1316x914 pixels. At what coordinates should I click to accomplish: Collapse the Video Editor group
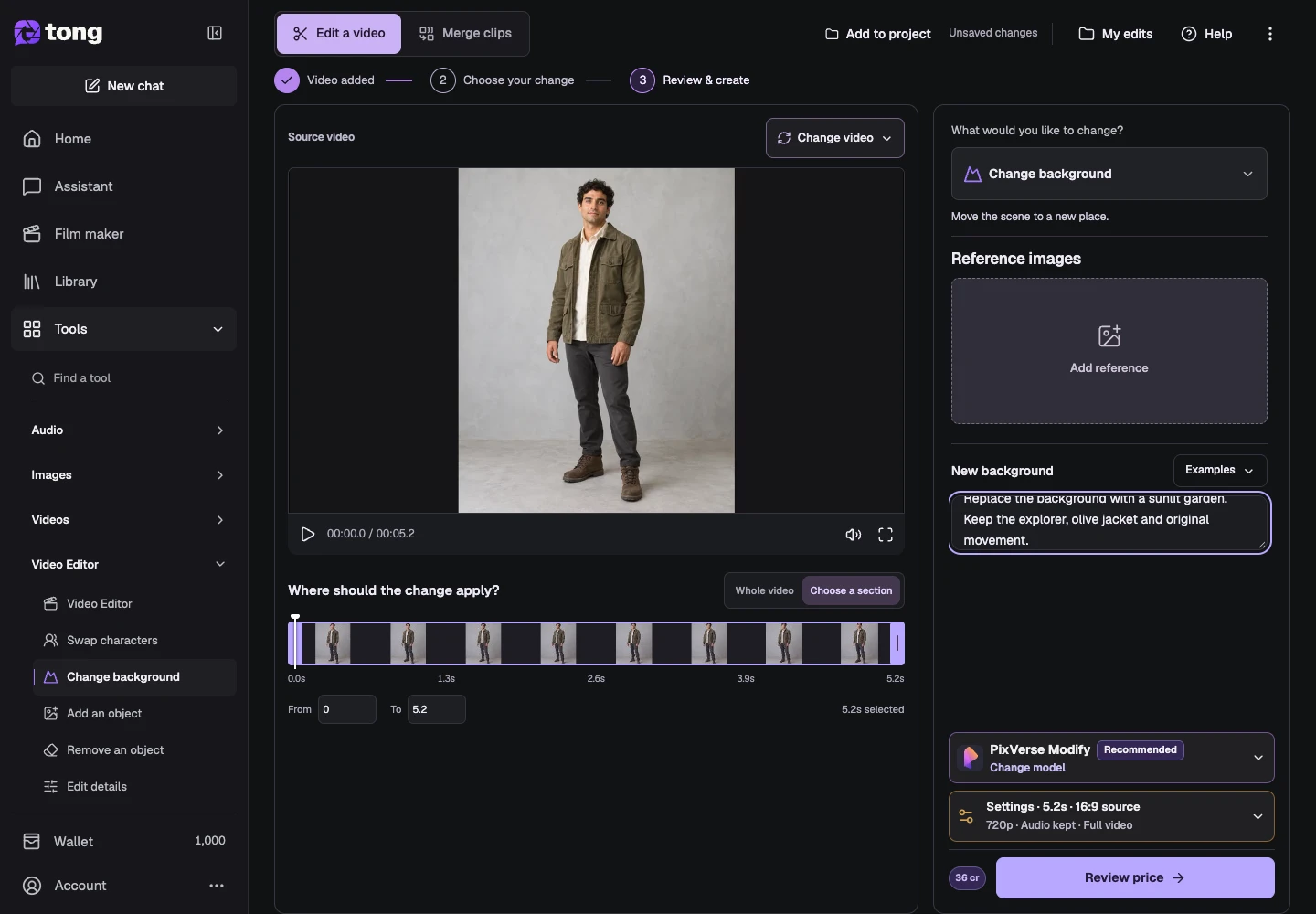coord(128,565)
